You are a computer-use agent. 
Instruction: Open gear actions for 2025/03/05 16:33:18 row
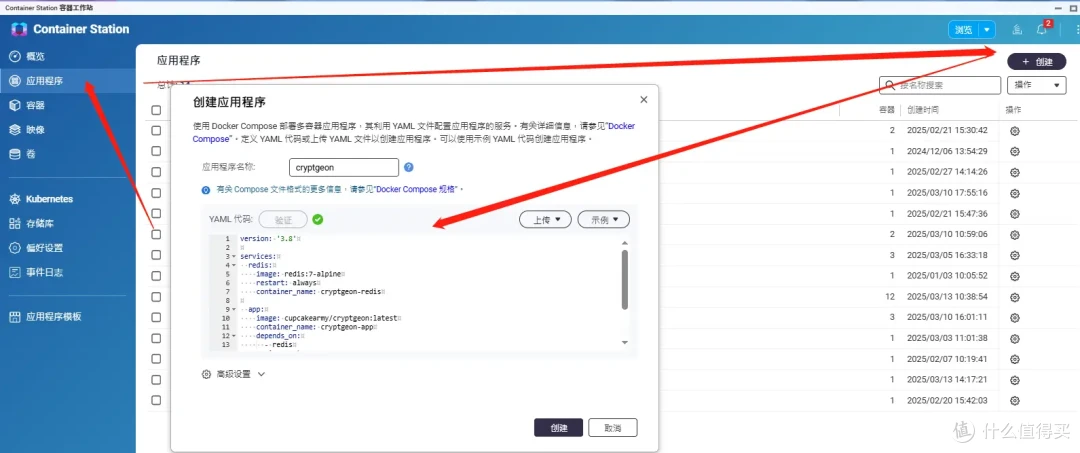point(1014,255)
